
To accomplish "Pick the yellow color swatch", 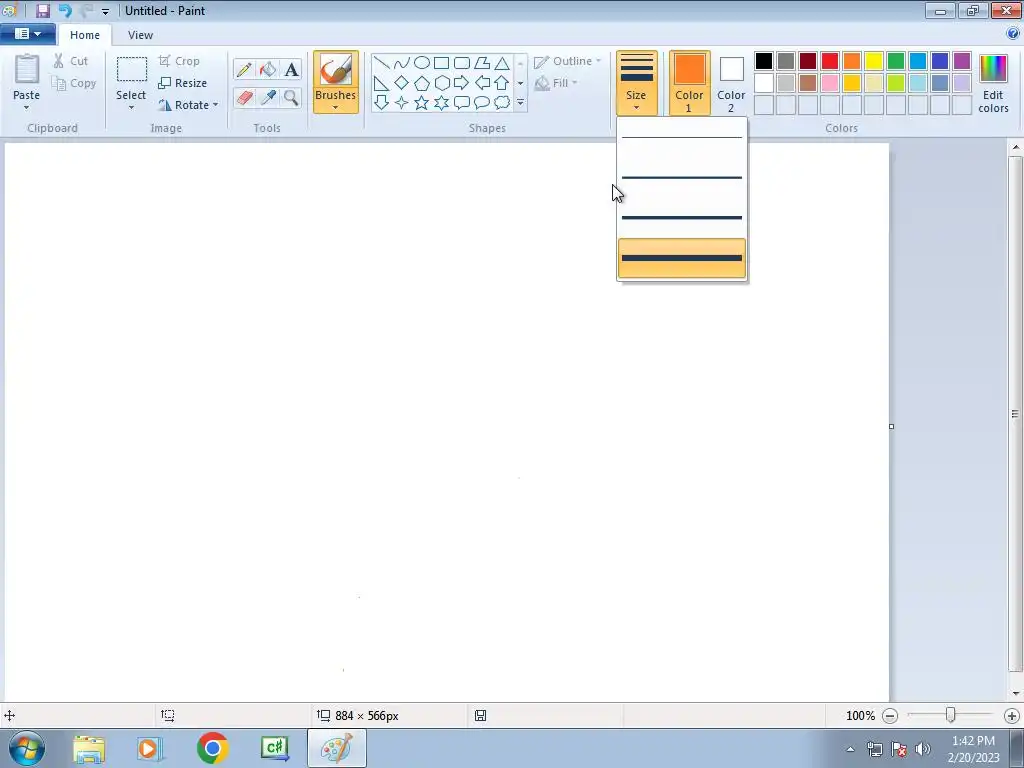I will pyautogui.click(x=873, y=61).
